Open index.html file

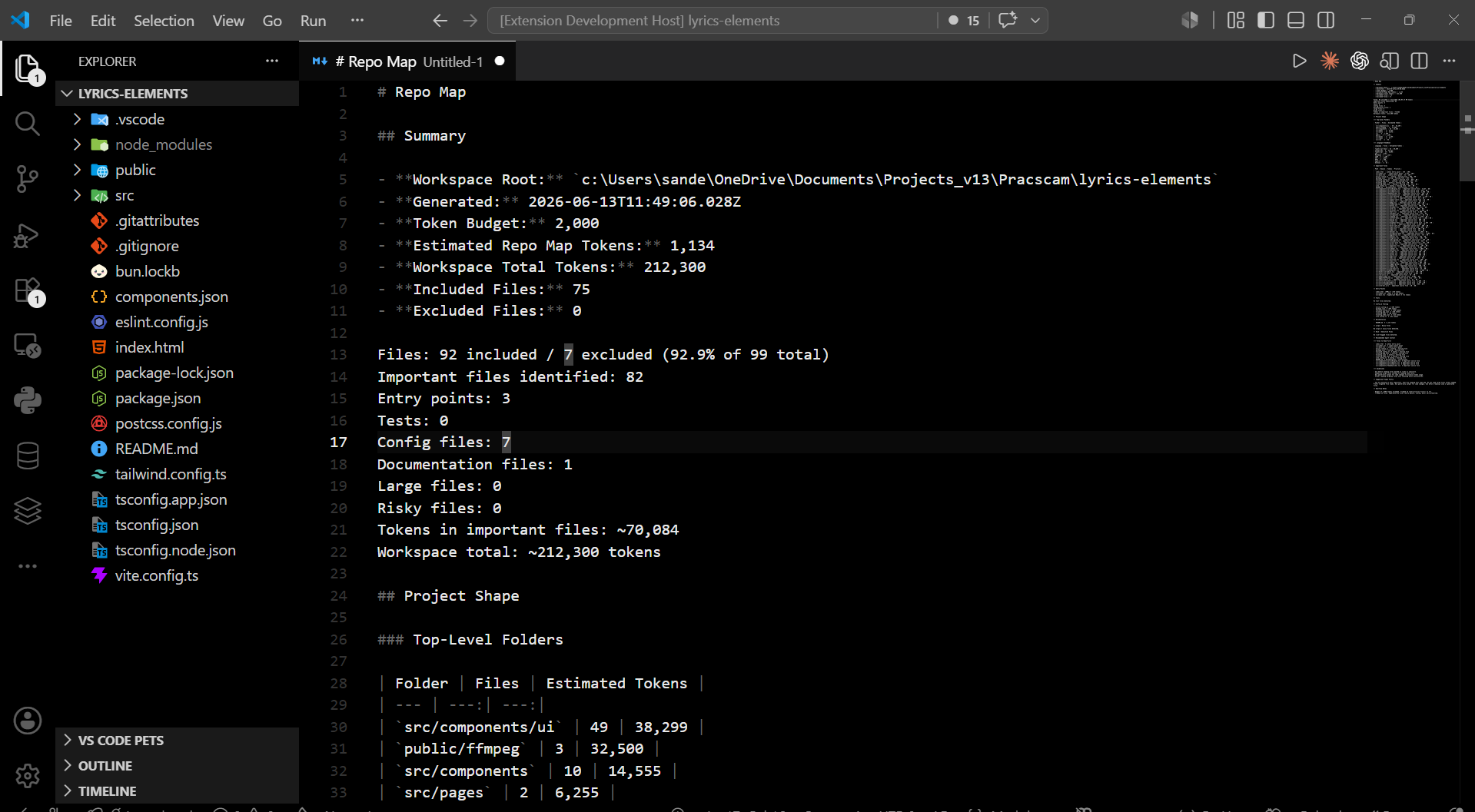tap(177, 347)
